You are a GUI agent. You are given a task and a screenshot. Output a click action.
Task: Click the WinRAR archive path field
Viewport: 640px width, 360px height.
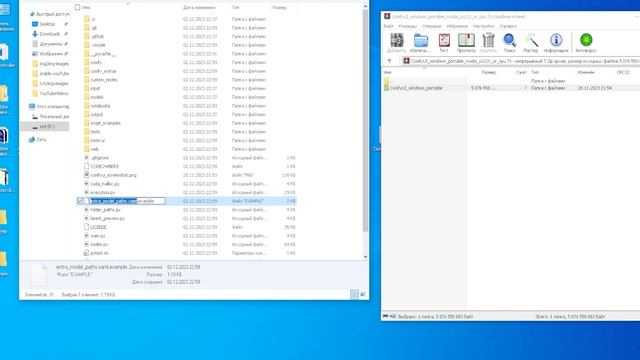pyautogui.click(x=520, y=61)
